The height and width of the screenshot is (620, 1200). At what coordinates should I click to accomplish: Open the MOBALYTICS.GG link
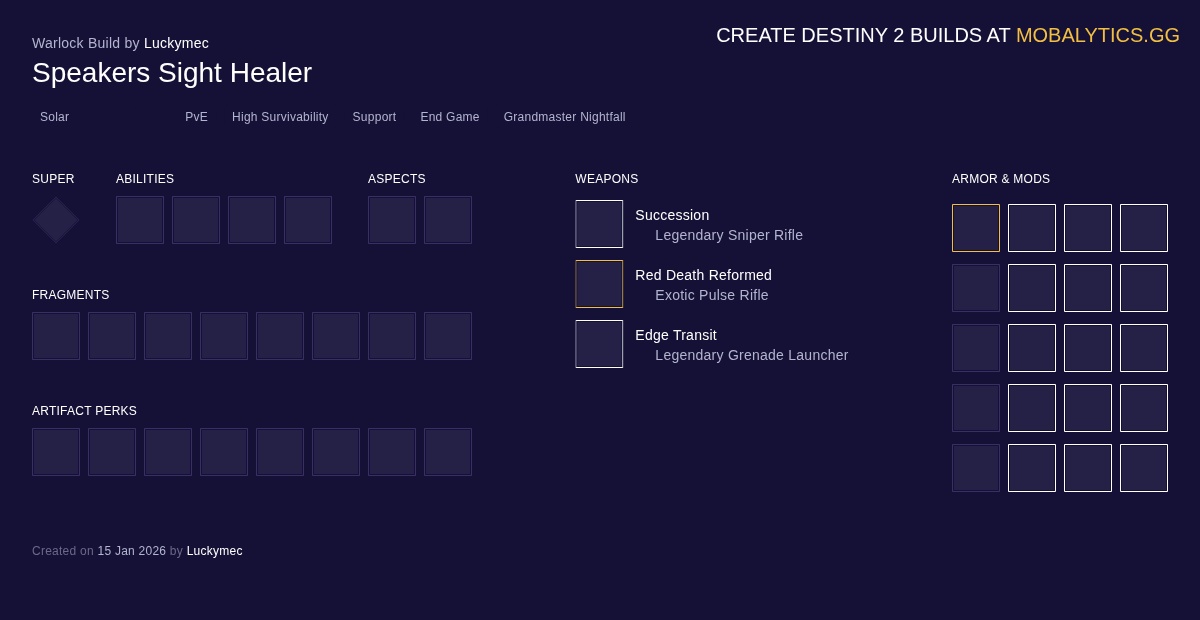[x=1098, y=35]
